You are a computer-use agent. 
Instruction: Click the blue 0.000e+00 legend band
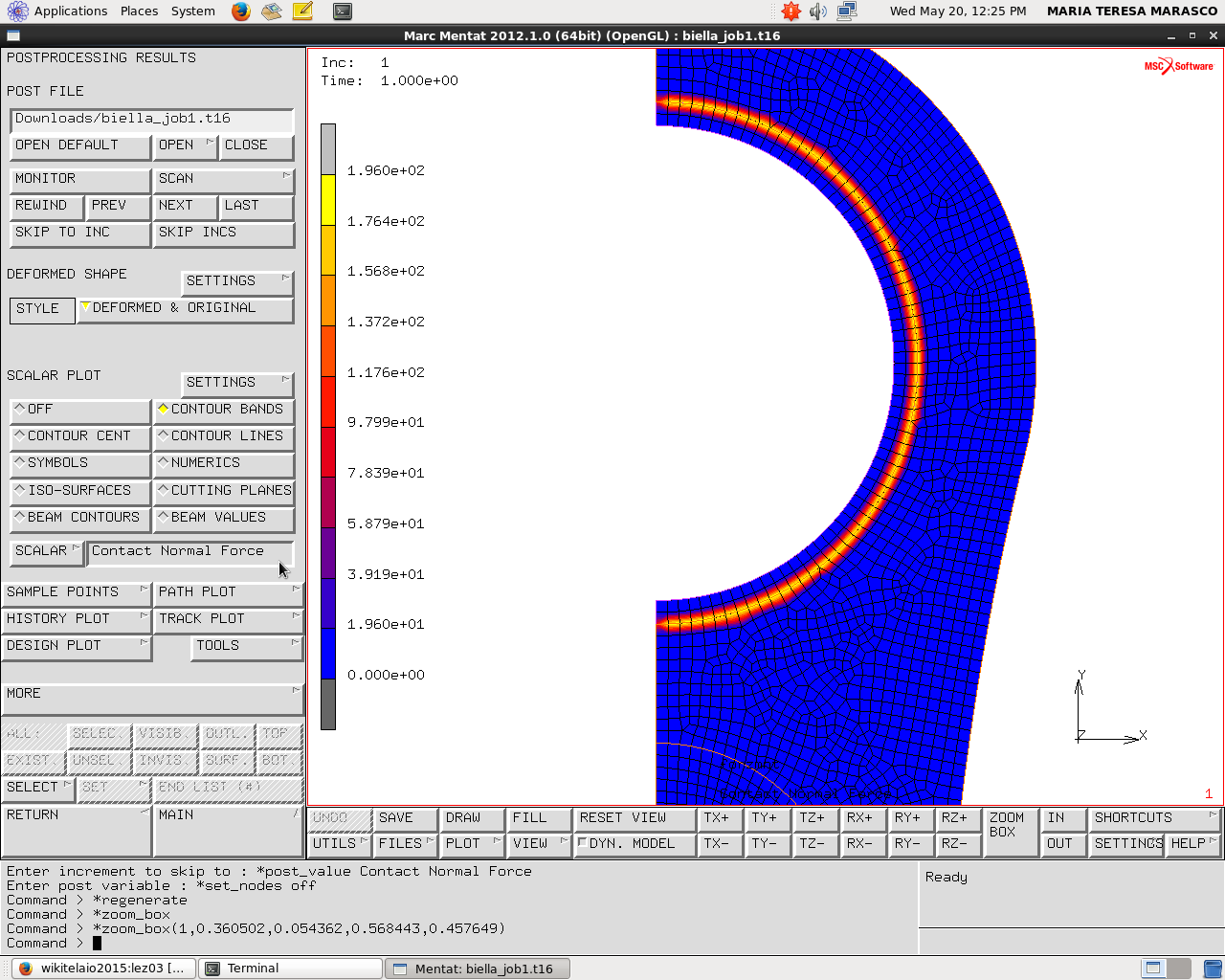click(x=328, y=654)
